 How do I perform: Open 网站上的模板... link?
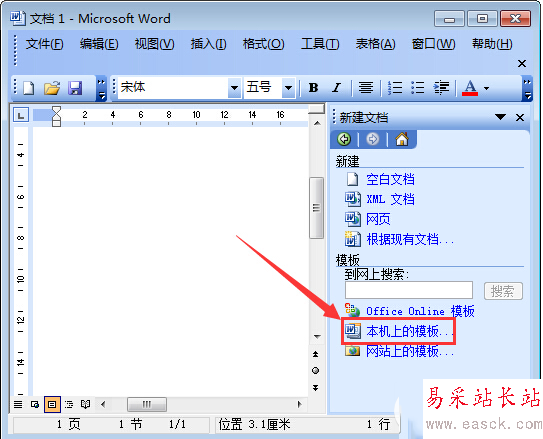coord(410,351)
